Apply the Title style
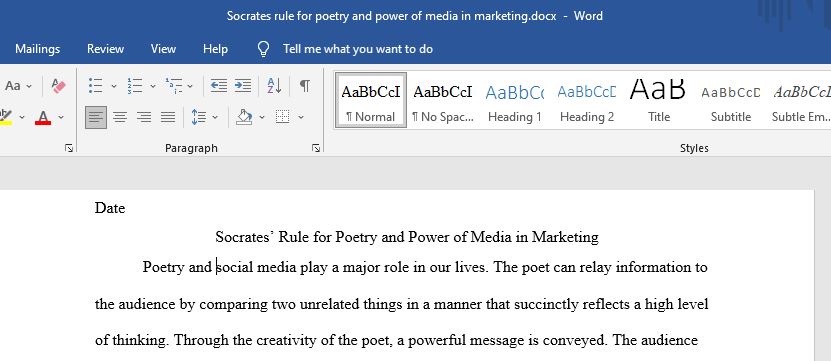This screenshot has height=361, width=831. click(x=659, y=102)
